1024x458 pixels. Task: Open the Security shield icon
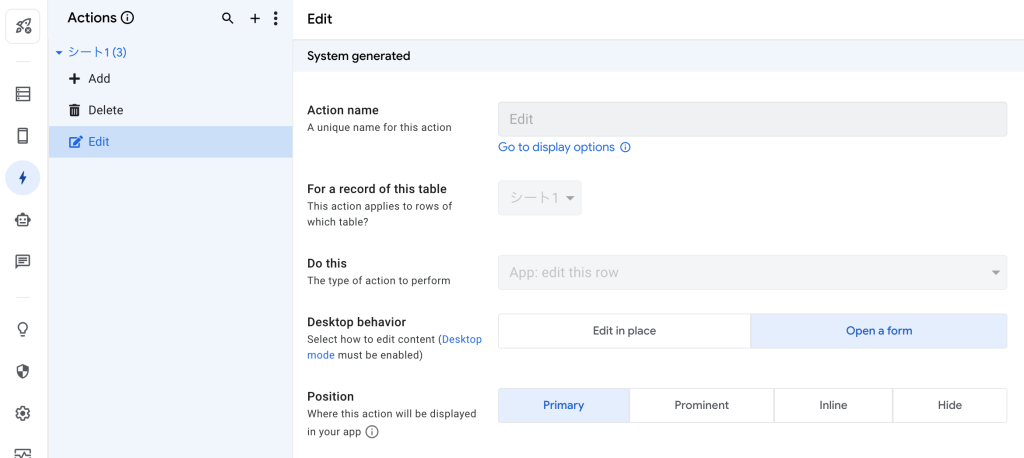point(23,371)
